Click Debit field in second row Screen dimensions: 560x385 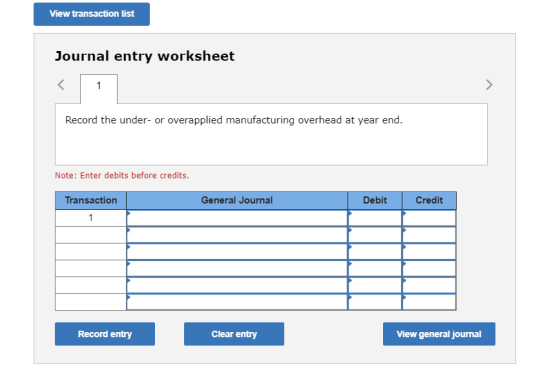coord(375,235)
